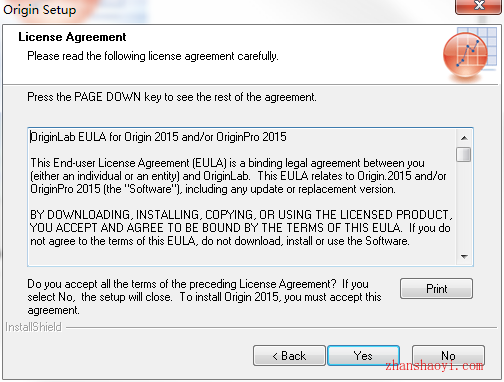The image size is (504, 382).
Task: Click the PAGE DOWN key instruction text
Action: click(x=172, y=97)
